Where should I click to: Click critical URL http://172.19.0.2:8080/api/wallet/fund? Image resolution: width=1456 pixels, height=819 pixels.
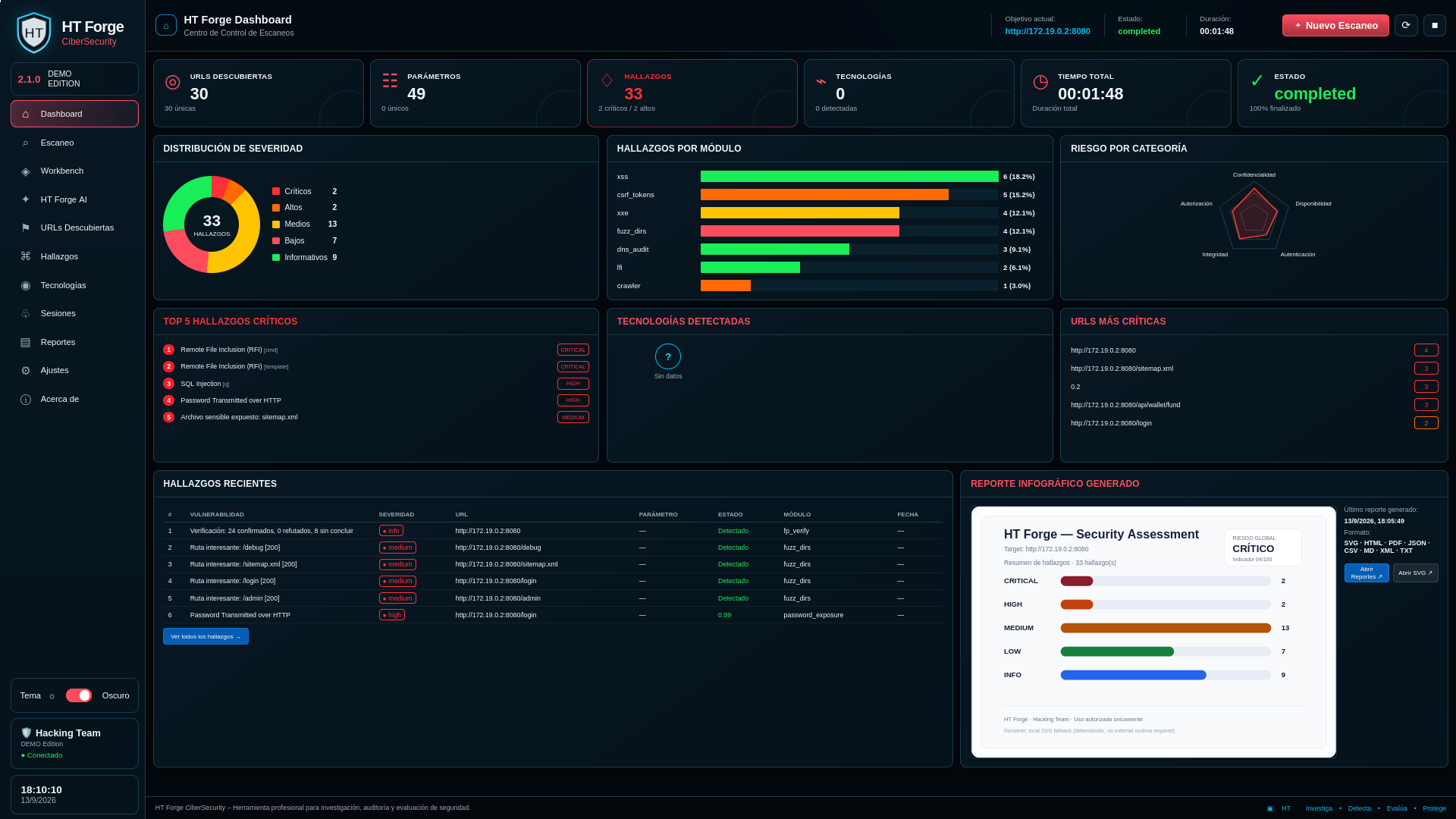point(1125,405)
